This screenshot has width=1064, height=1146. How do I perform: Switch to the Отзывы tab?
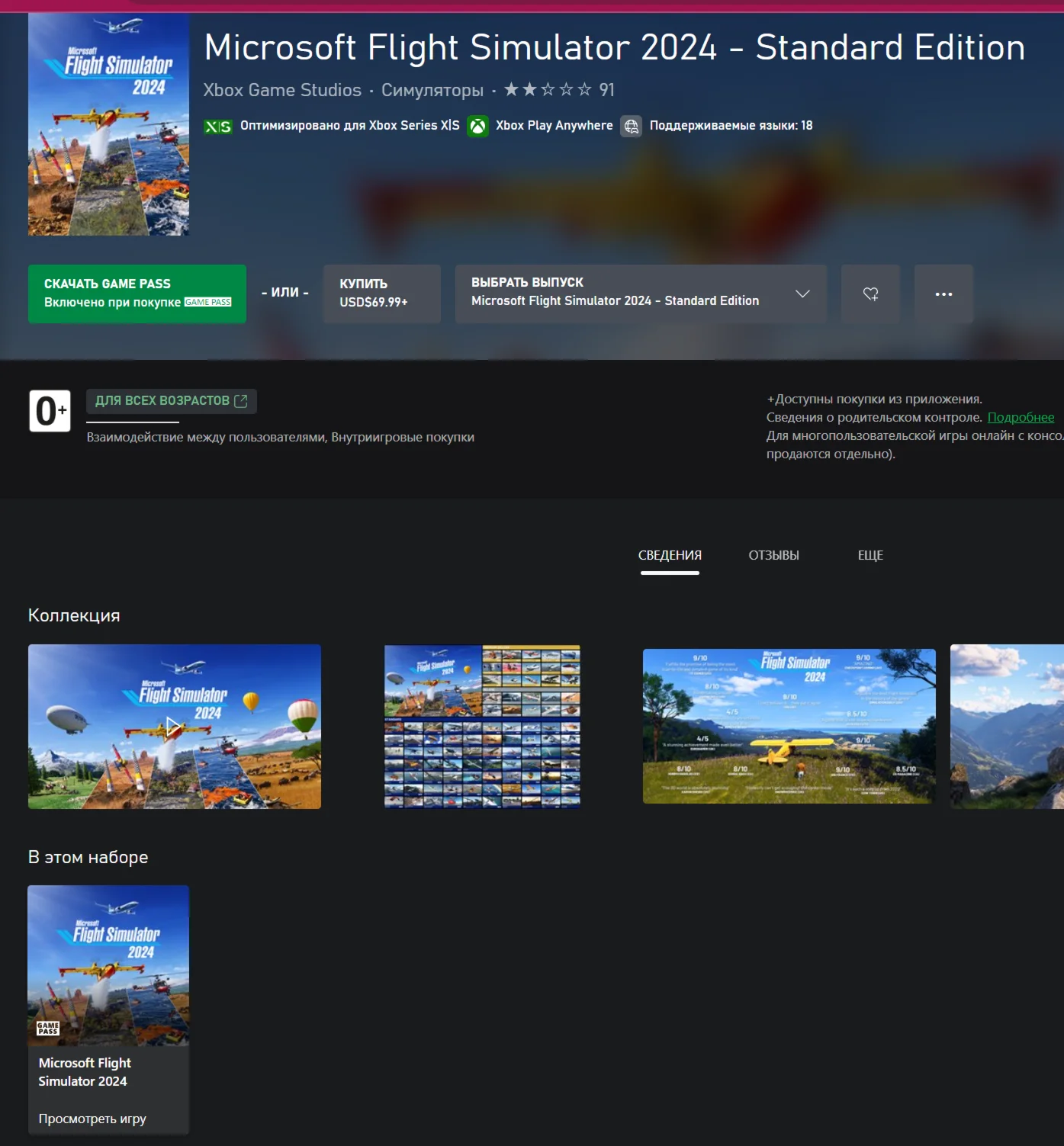point(774,556)
